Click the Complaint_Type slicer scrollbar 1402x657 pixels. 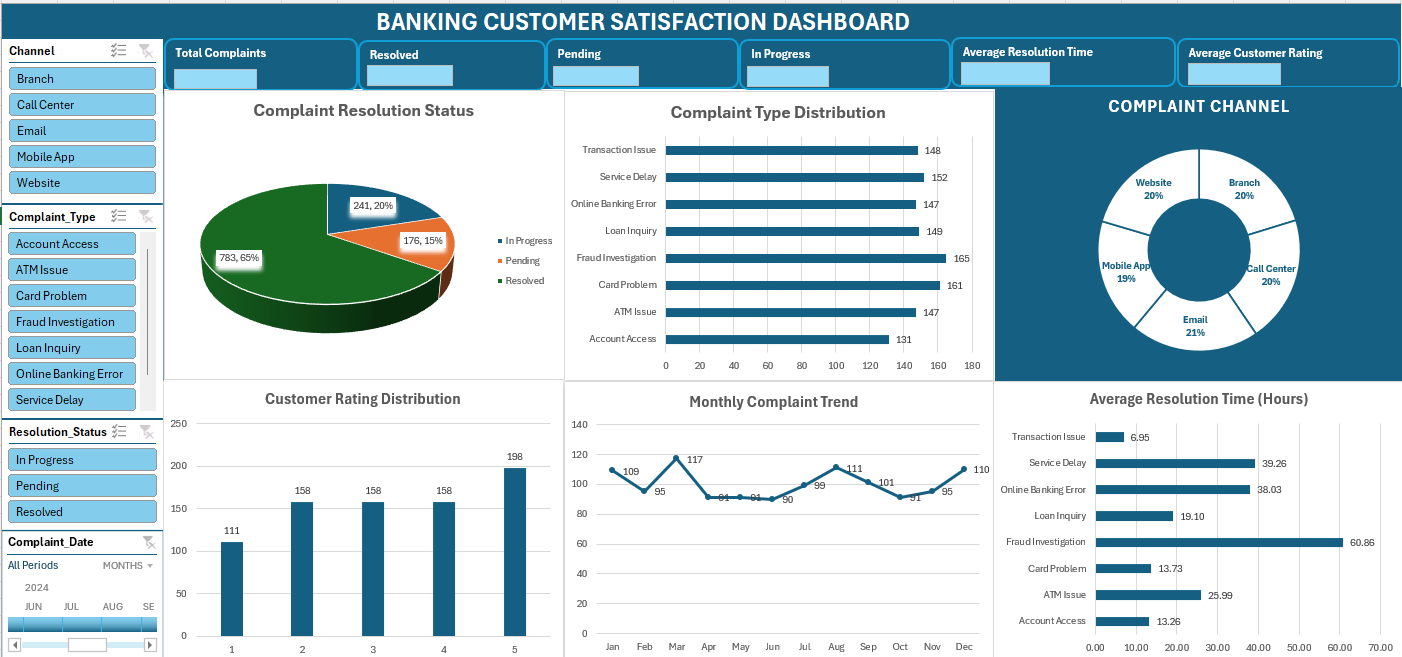(148, 311)
